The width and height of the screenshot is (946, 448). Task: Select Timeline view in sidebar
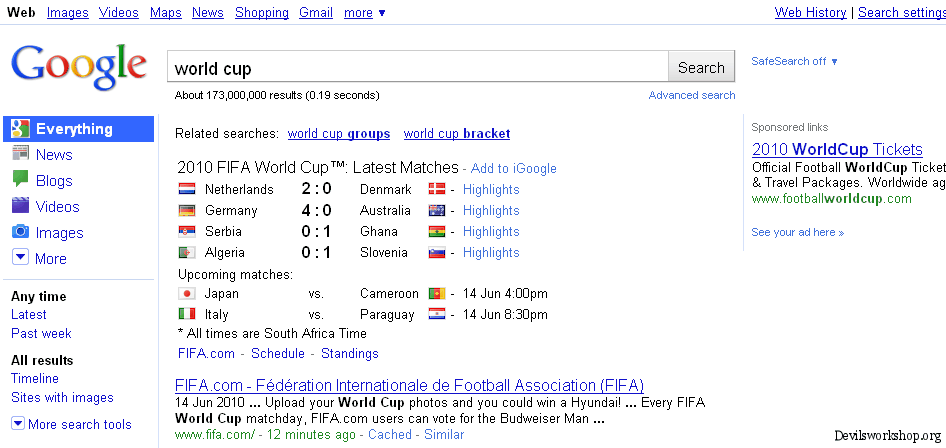[35, 379]
